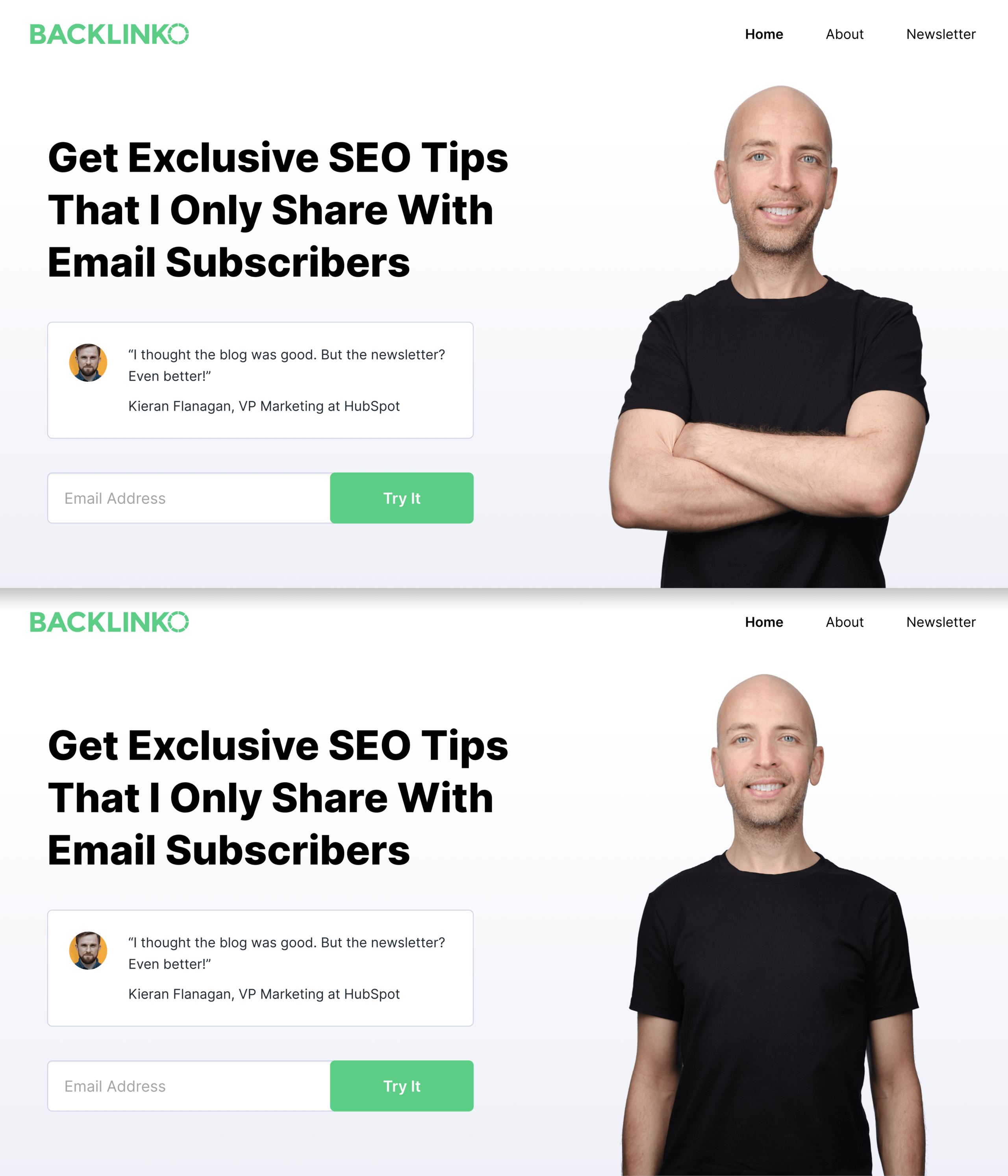1008x1176 pixels.
Task: Click 'About' link in bottom navigation bar
Action: tap(844, 621)
